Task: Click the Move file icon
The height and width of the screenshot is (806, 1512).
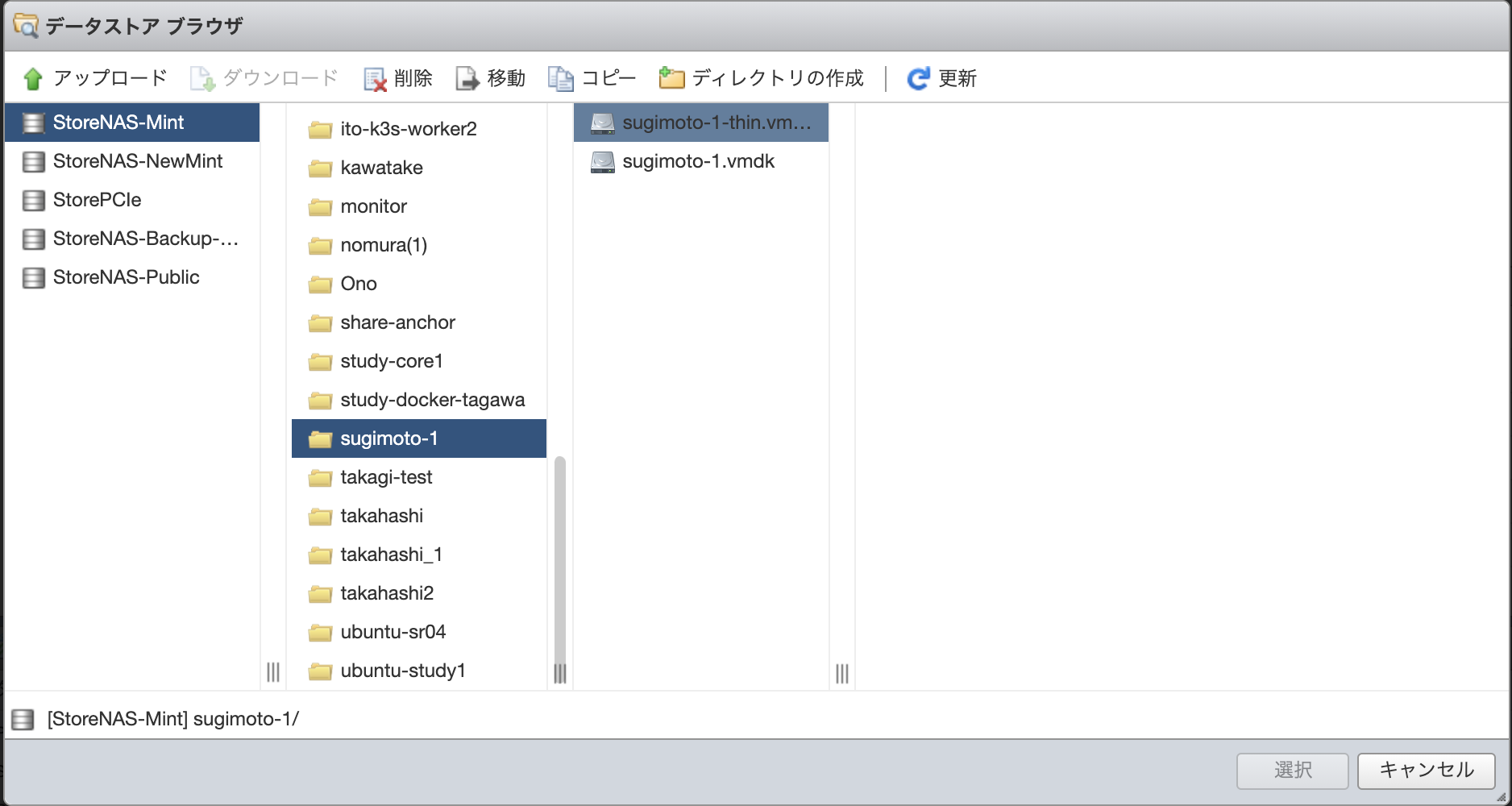Action: pos(467,79)
